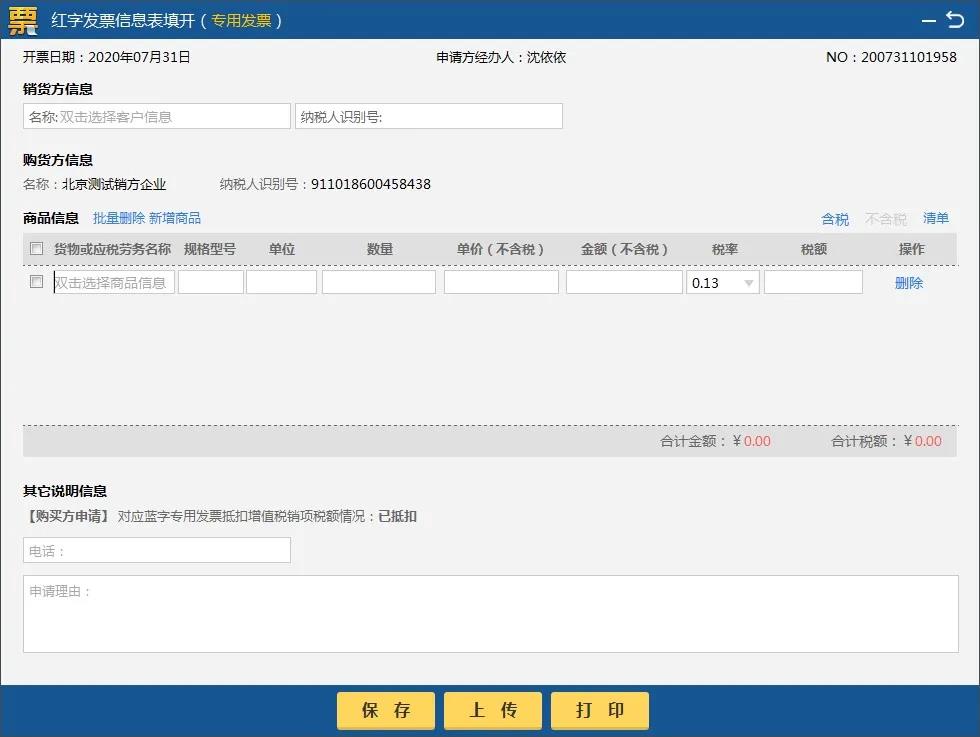Screen dimensions: 980x737
Task: Click the 保存 (Save) button
Action: click(x=385, y=710)
